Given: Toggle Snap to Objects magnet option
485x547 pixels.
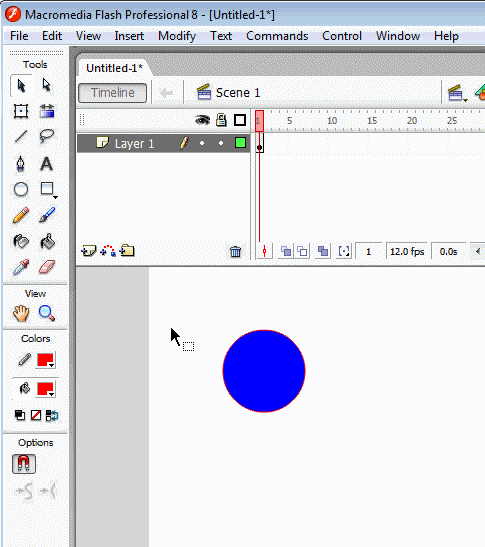Looking at the screenshot, I should pos(24,464).
